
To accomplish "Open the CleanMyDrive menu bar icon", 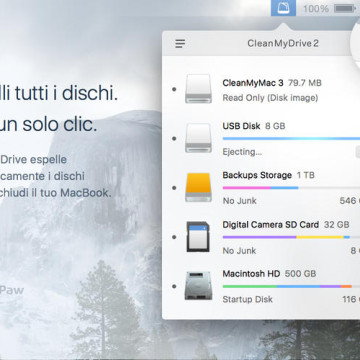I will [283, 8].
